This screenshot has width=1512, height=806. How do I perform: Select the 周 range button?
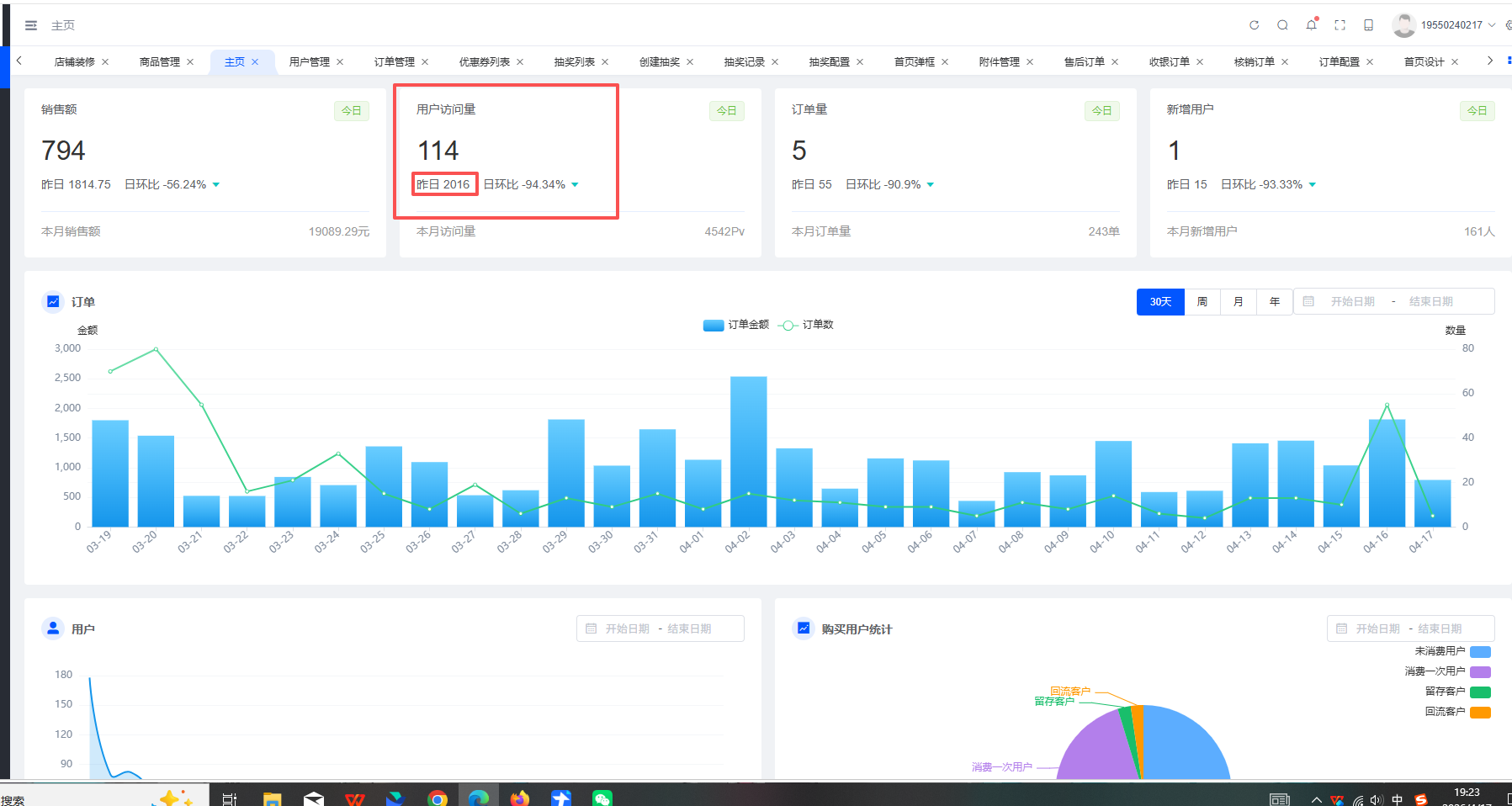pyautogui.click(x=1202, y=302)
